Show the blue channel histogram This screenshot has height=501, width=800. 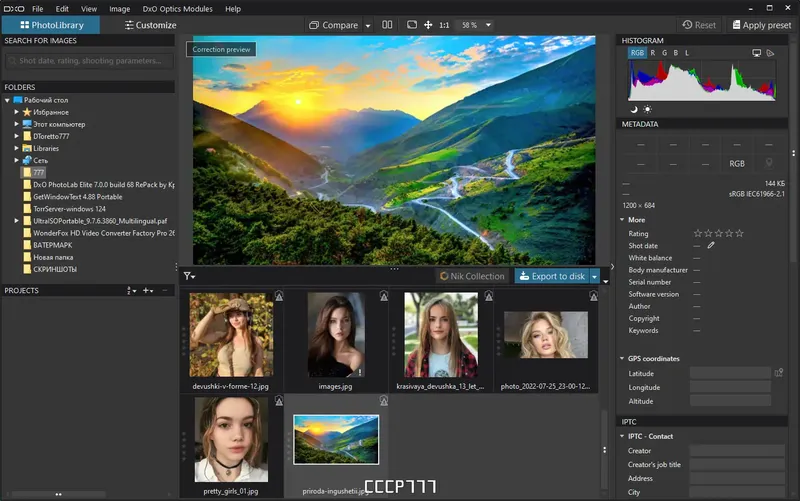click(x=676, y=53)
